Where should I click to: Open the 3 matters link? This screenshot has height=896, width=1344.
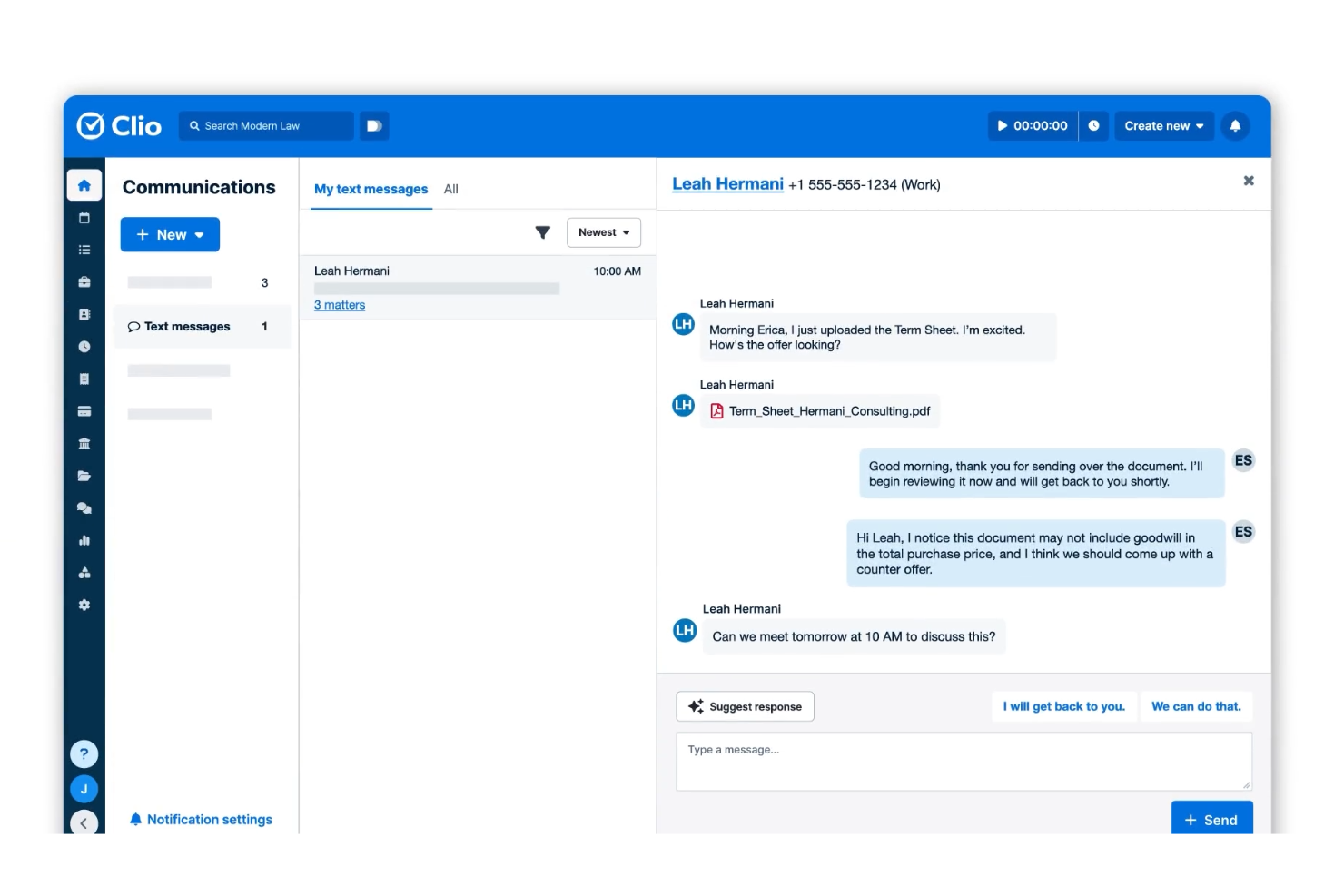tap(339, 304)
